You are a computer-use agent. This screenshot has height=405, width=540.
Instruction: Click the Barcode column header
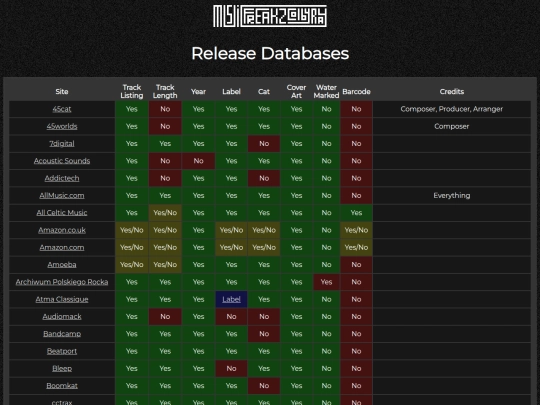click(x=356, y=92)
